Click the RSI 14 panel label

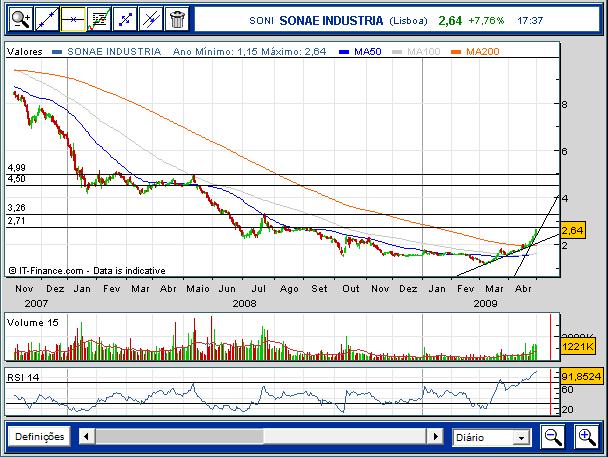(x=23, y=378)
